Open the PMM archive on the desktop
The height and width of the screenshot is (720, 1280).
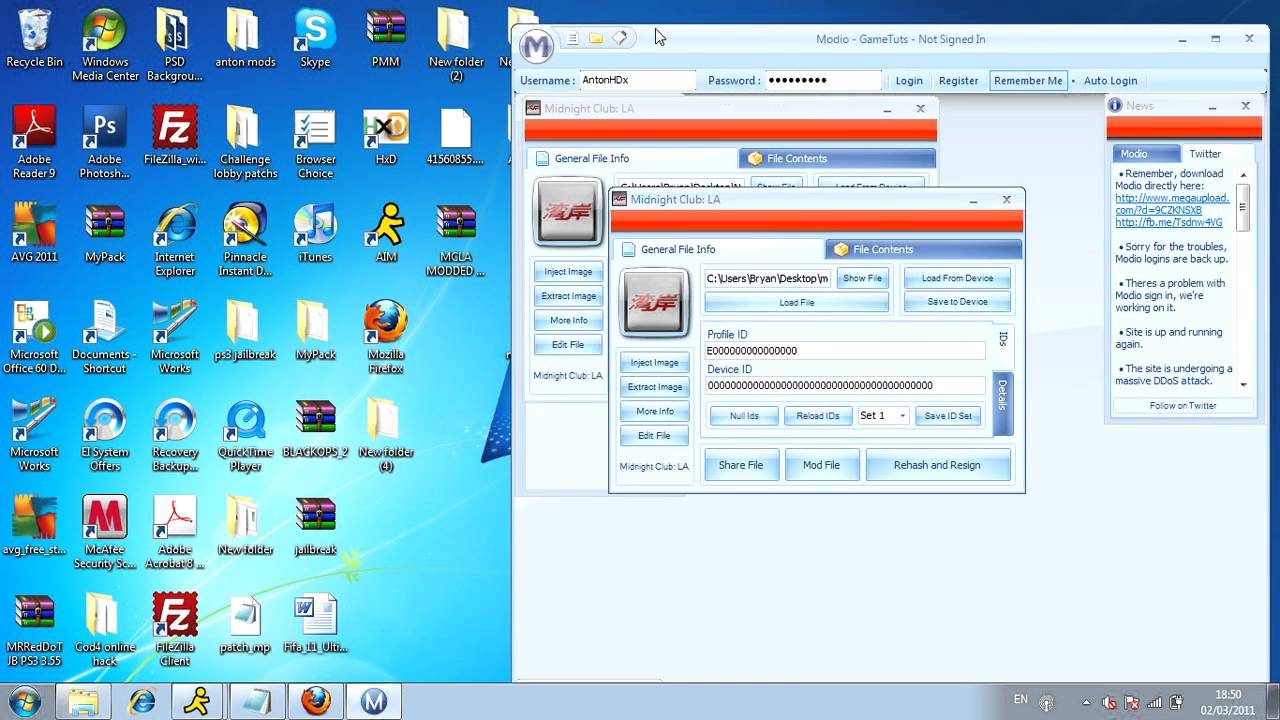386,38
